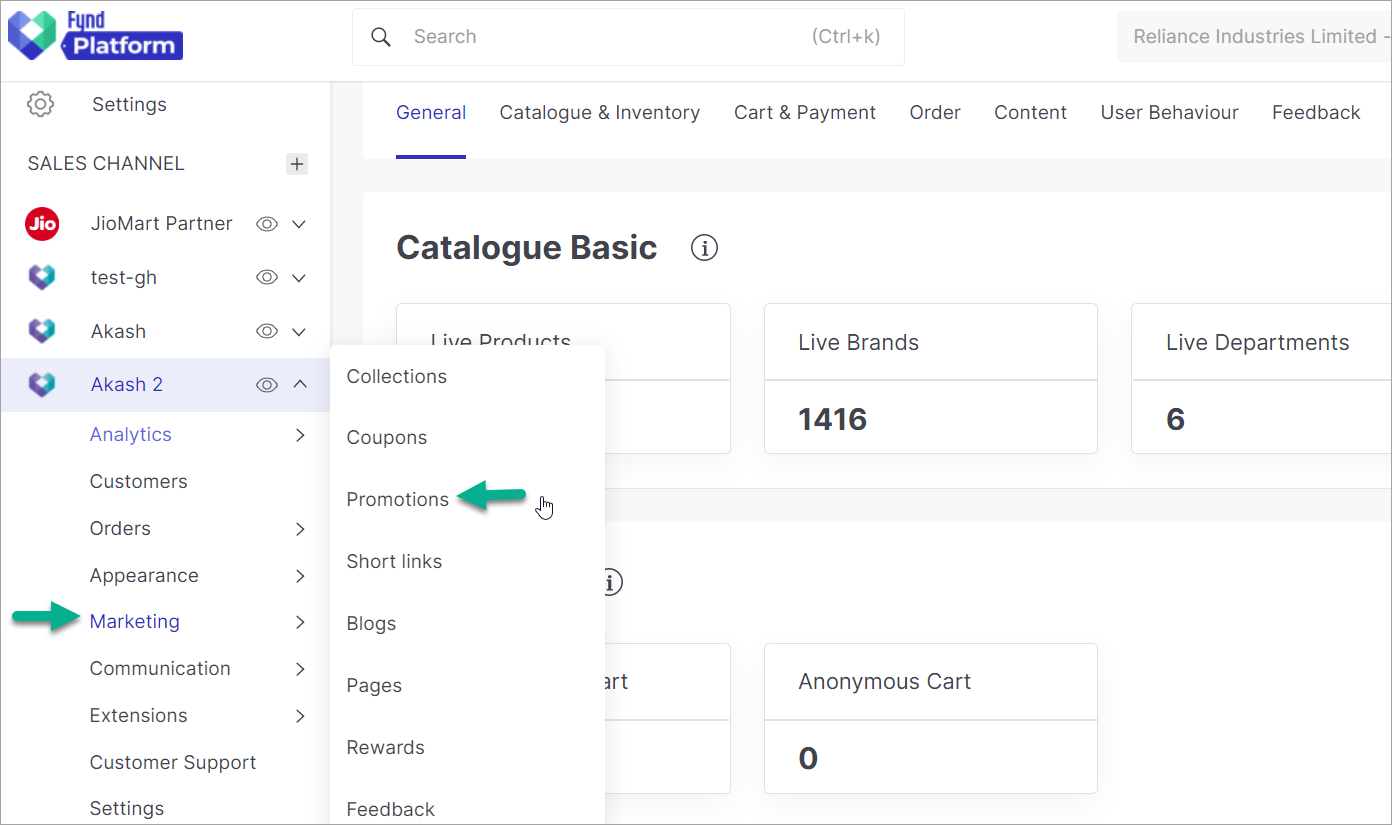Click the test-gh channel logo icon
The image size is (1392, 825).
(x=42, y=278)
